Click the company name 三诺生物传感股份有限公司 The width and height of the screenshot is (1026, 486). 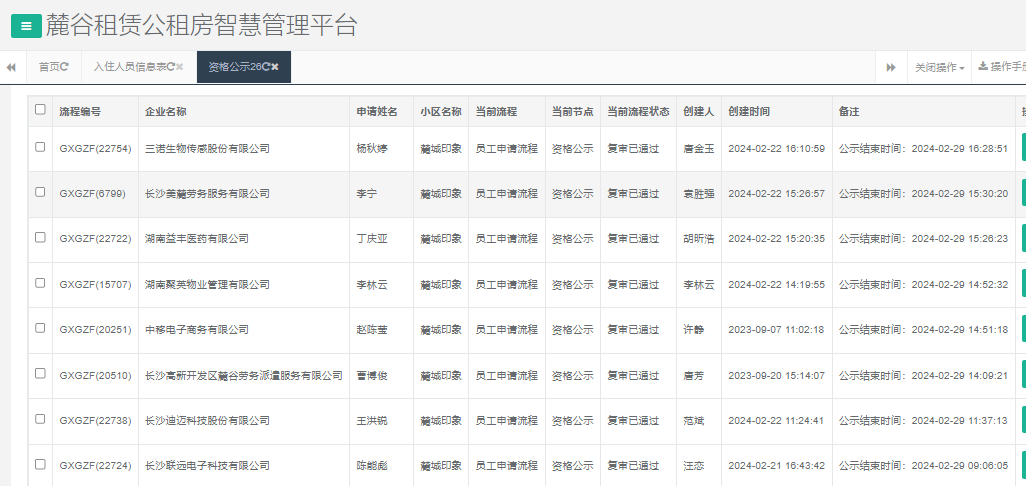point(207,148)
